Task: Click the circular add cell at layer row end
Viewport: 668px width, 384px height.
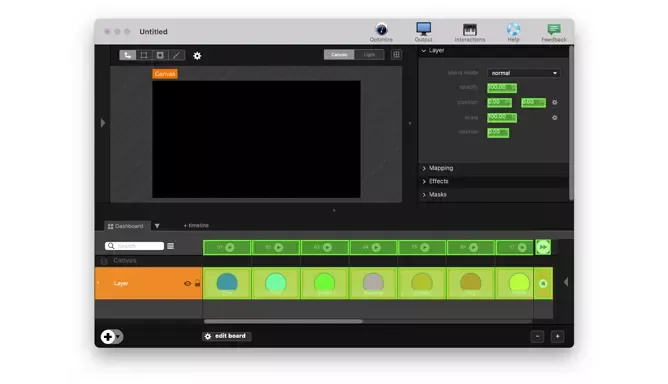Action: click(543, 283)
